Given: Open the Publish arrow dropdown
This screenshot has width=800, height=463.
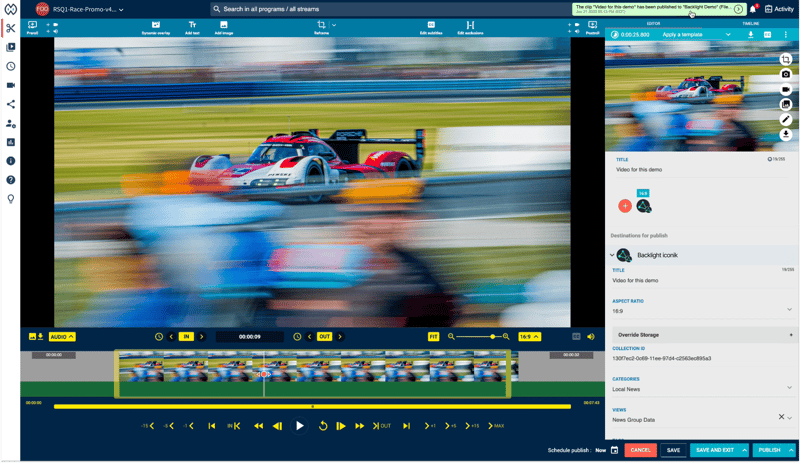Looking at the screenshot, I should pyautogui.click(x=791, y=450).
